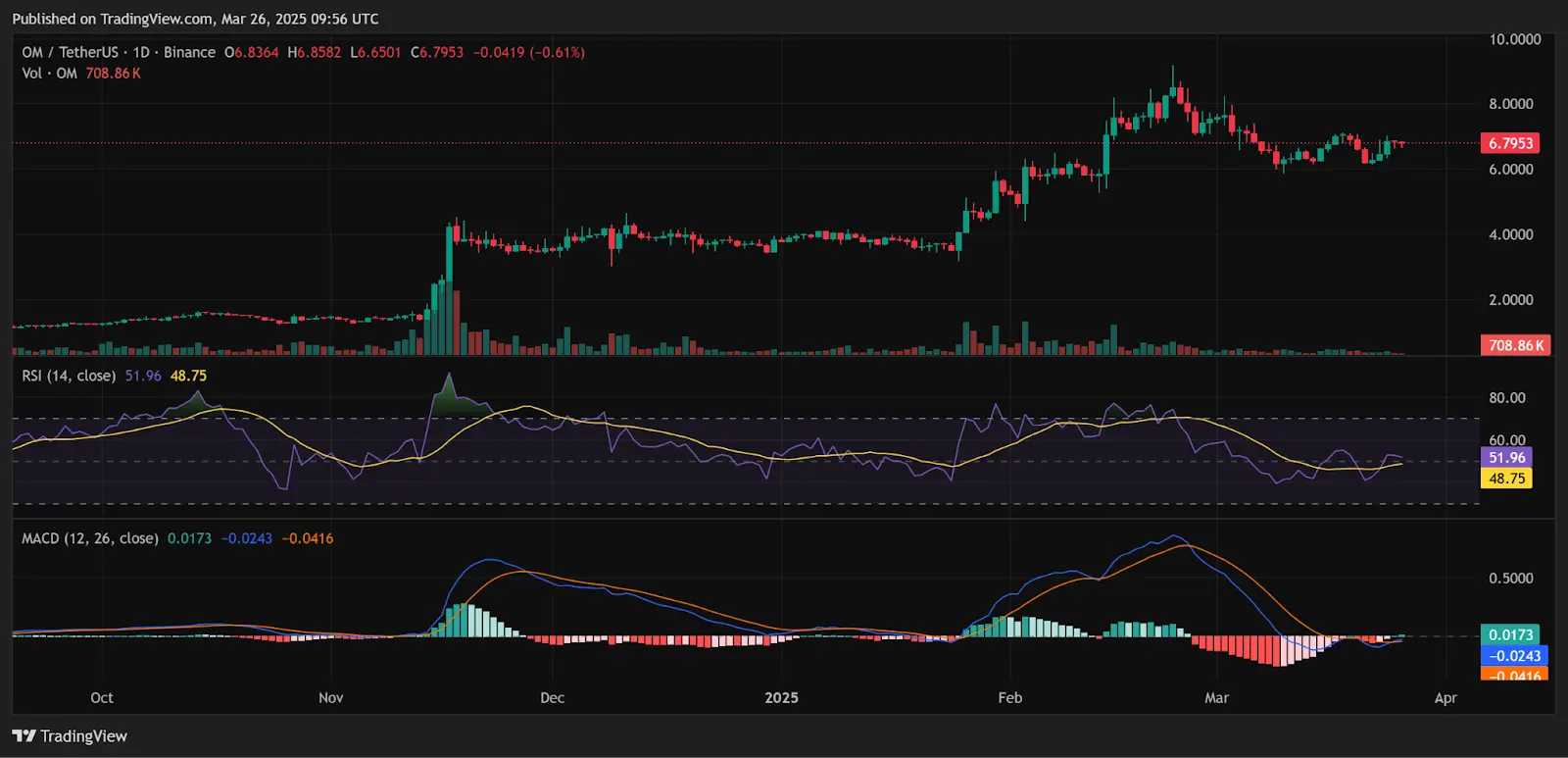Viewport: 1568px width, 758px height.
Task: Click the green 0.0173 MACD legend value
Action: click(x=189, y=538)
